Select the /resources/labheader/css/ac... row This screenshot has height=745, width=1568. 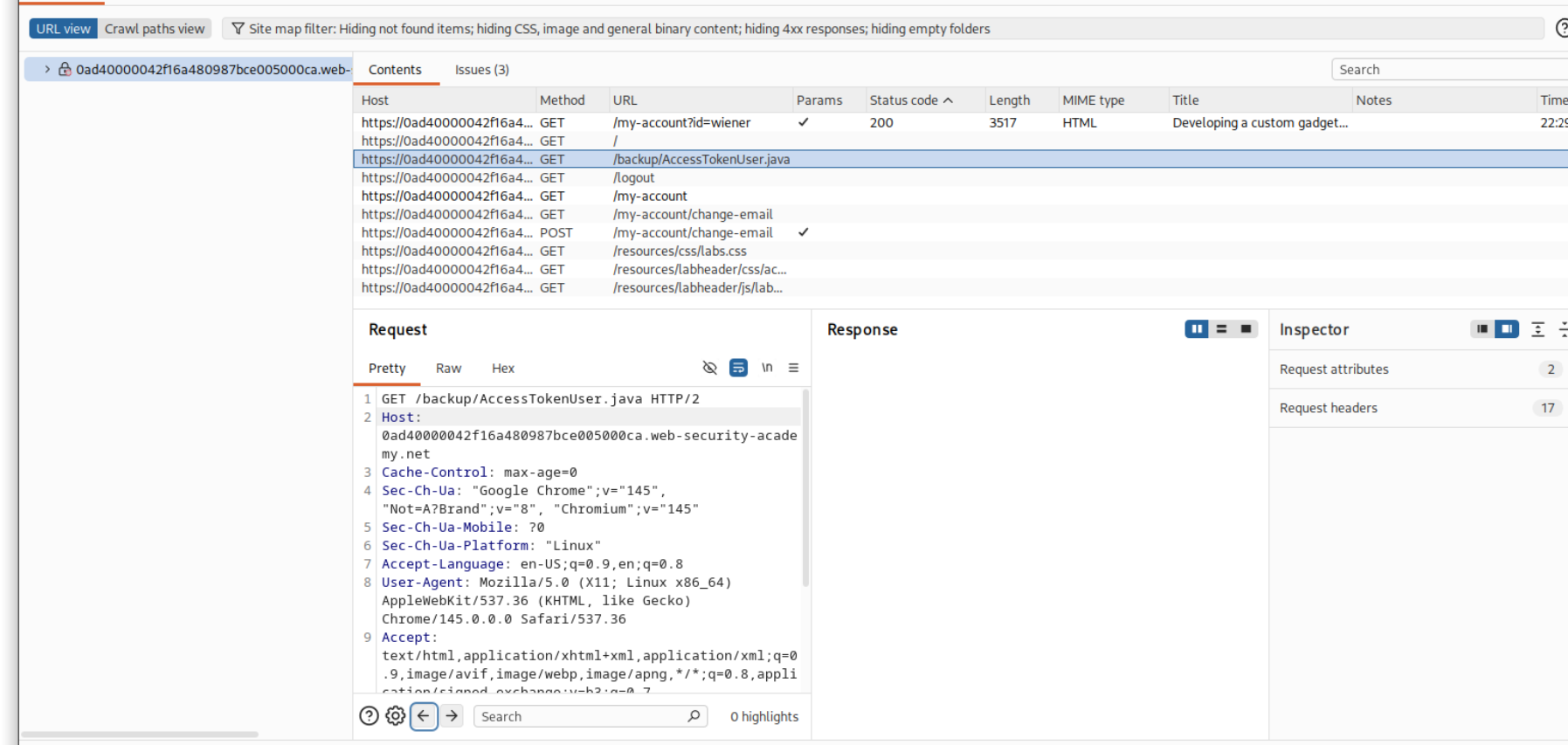pyautogui.click(x=960, y=269)
